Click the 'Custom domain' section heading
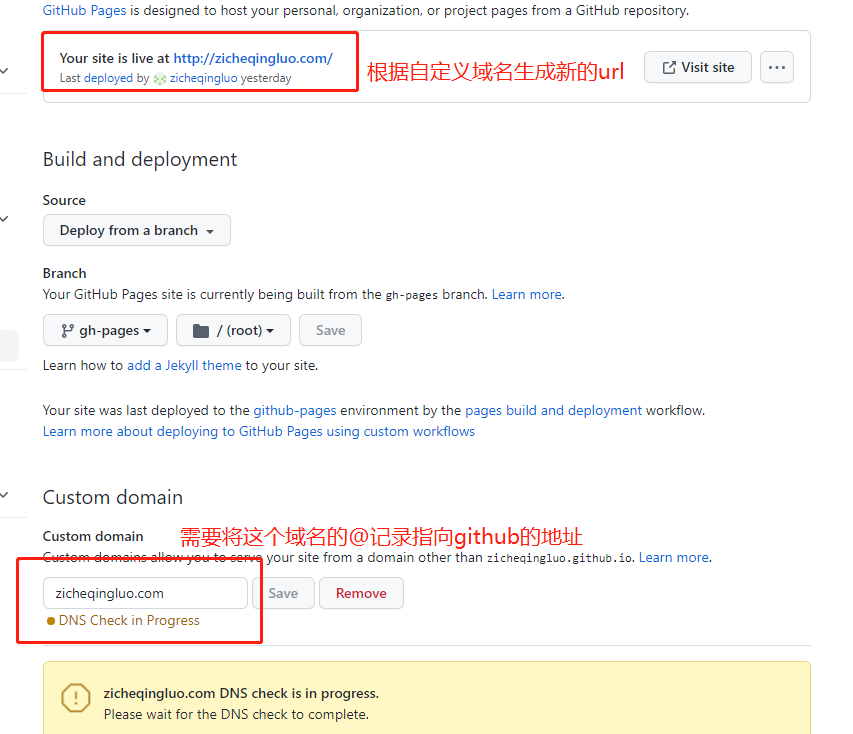 click(x=113, y=497)
